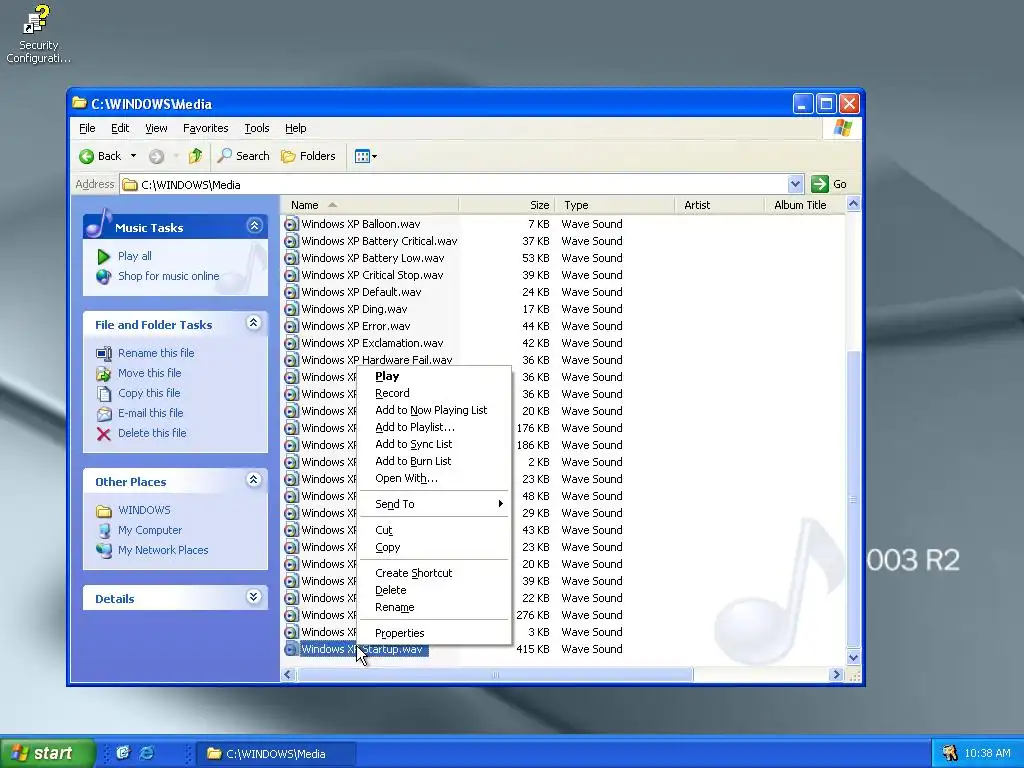Click the Copy this file icon
Image resolution: width=1024 pixels, height=768 pixels.
[x=104, y=393]
